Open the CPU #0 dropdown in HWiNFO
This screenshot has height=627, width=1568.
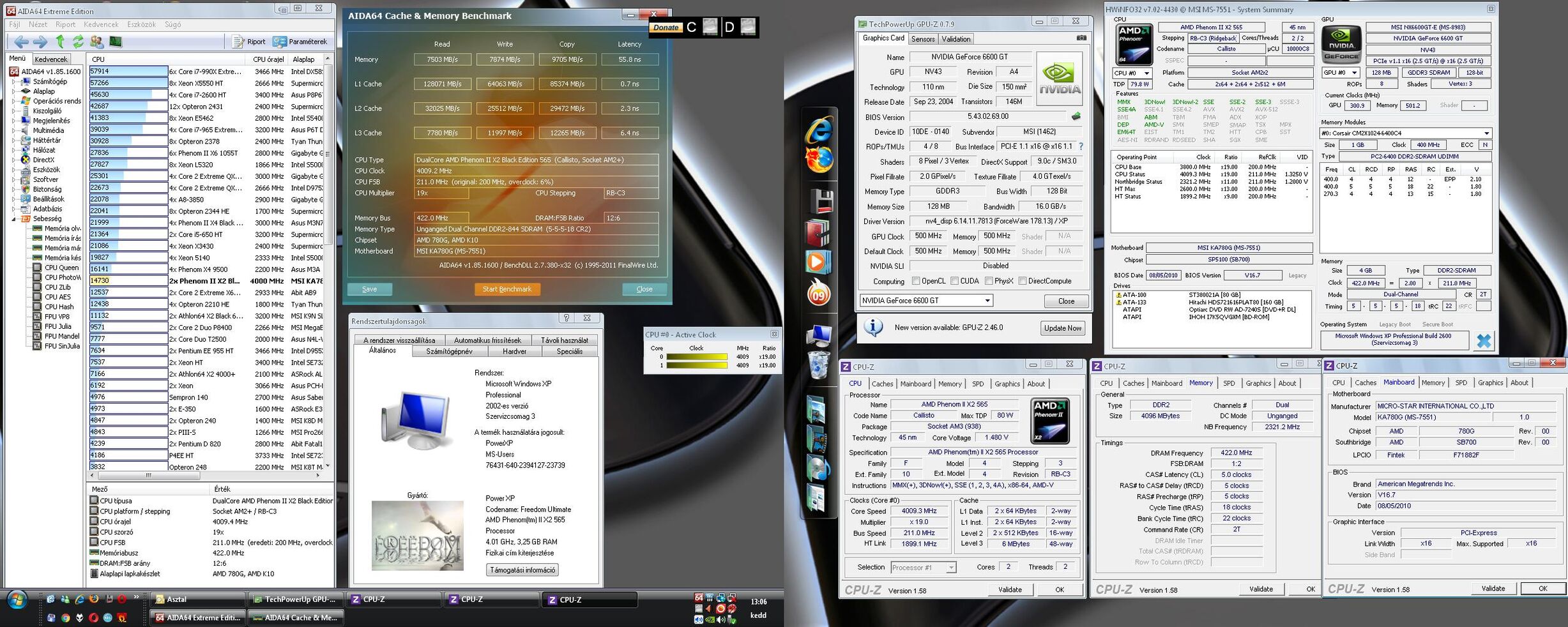(1132, 73)
